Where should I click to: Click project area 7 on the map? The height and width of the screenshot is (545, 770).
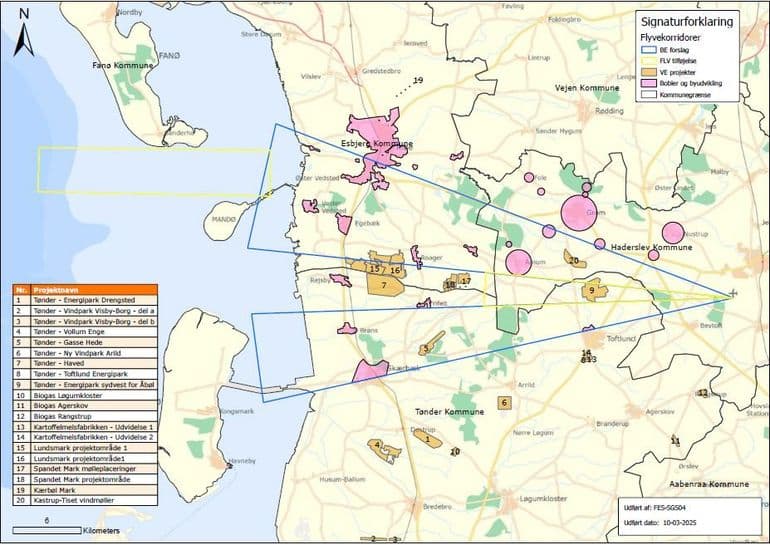pyautogui.click(x=383, y=285)
